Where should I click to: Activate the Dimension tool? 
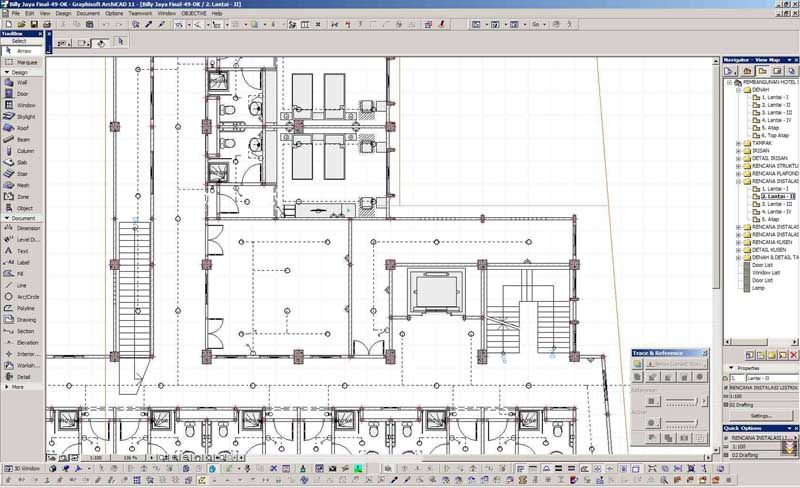tap(21, 228)
